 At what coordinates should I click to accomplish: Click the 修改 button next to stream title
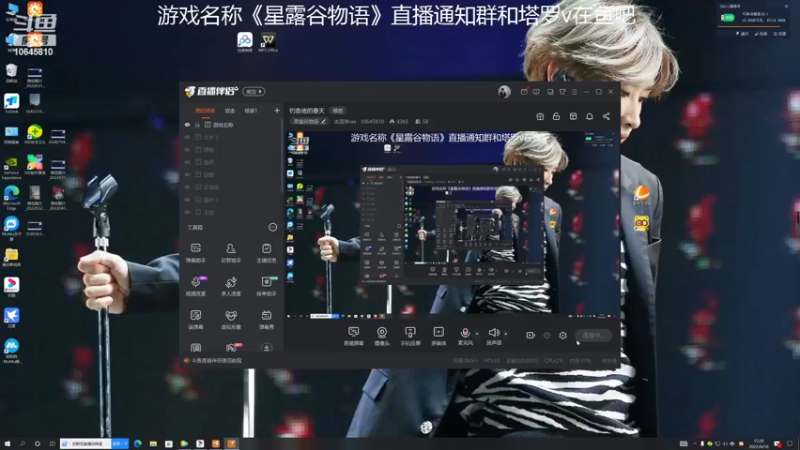(338, 111)
